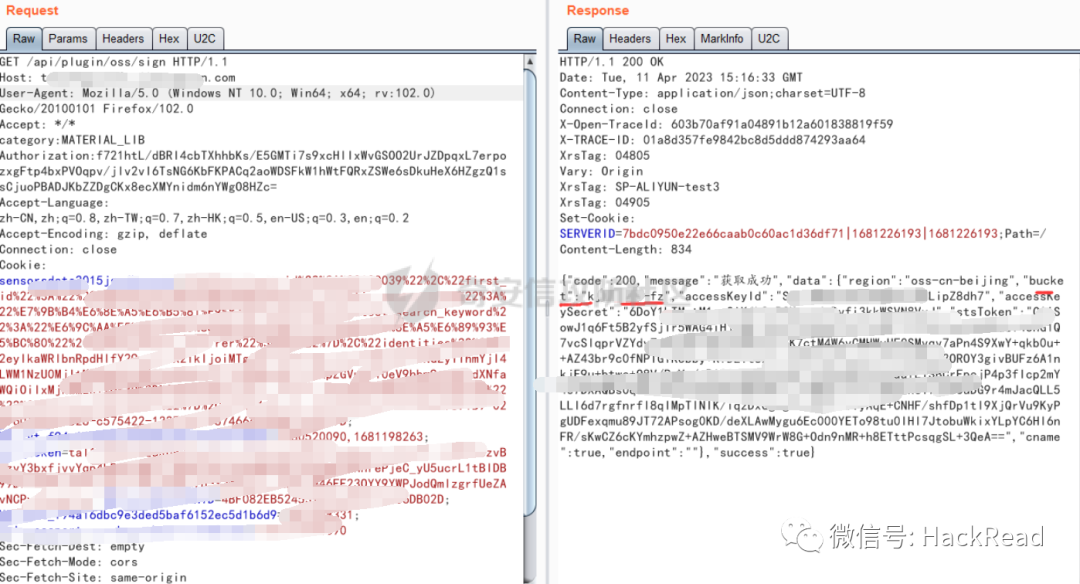Click the 'Sec-Fetch-Dest: empty' line
Viewport: 1080px width, 584px height.
[x=72, y=547]
